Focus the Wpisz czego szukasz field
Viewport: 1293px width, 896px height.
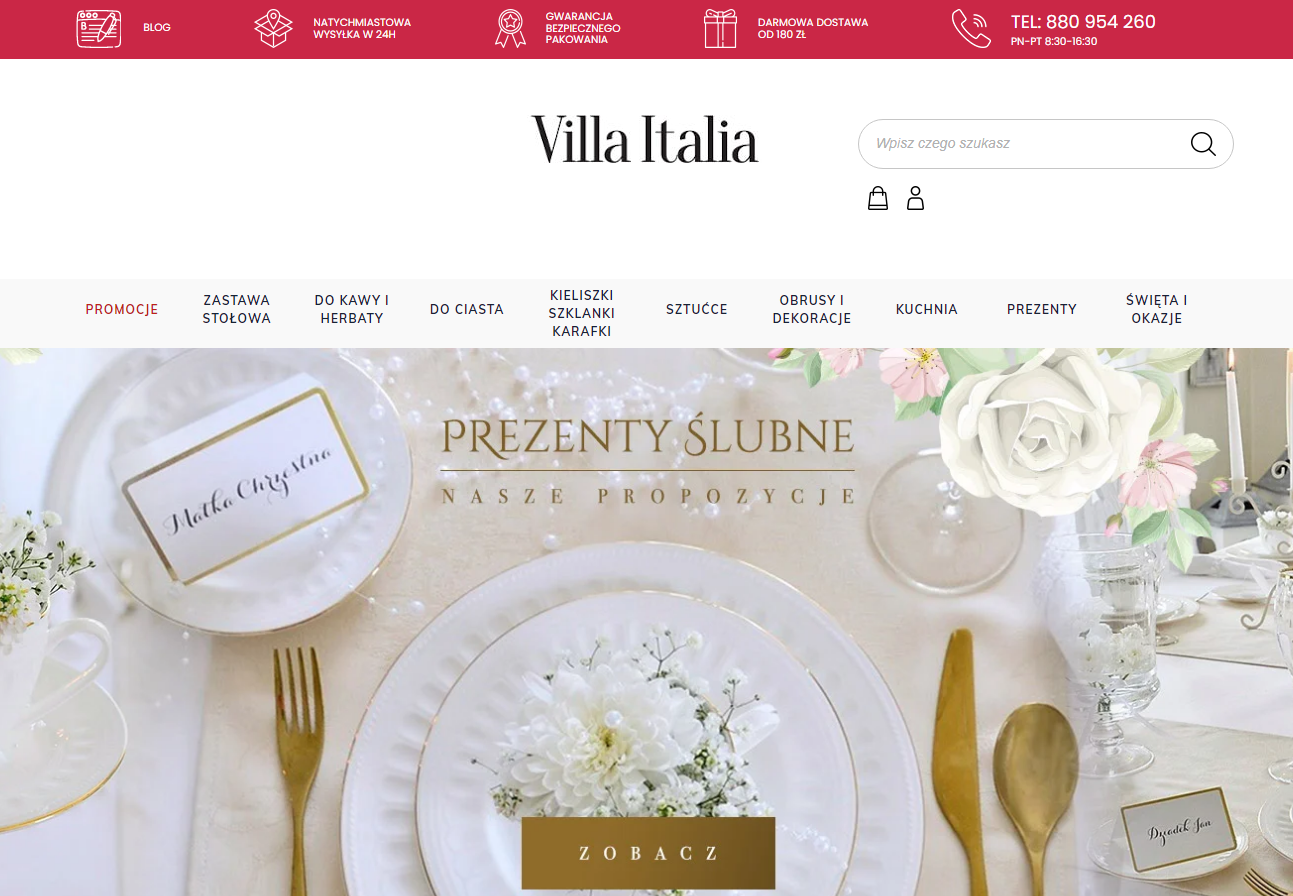click(1020, 144)
